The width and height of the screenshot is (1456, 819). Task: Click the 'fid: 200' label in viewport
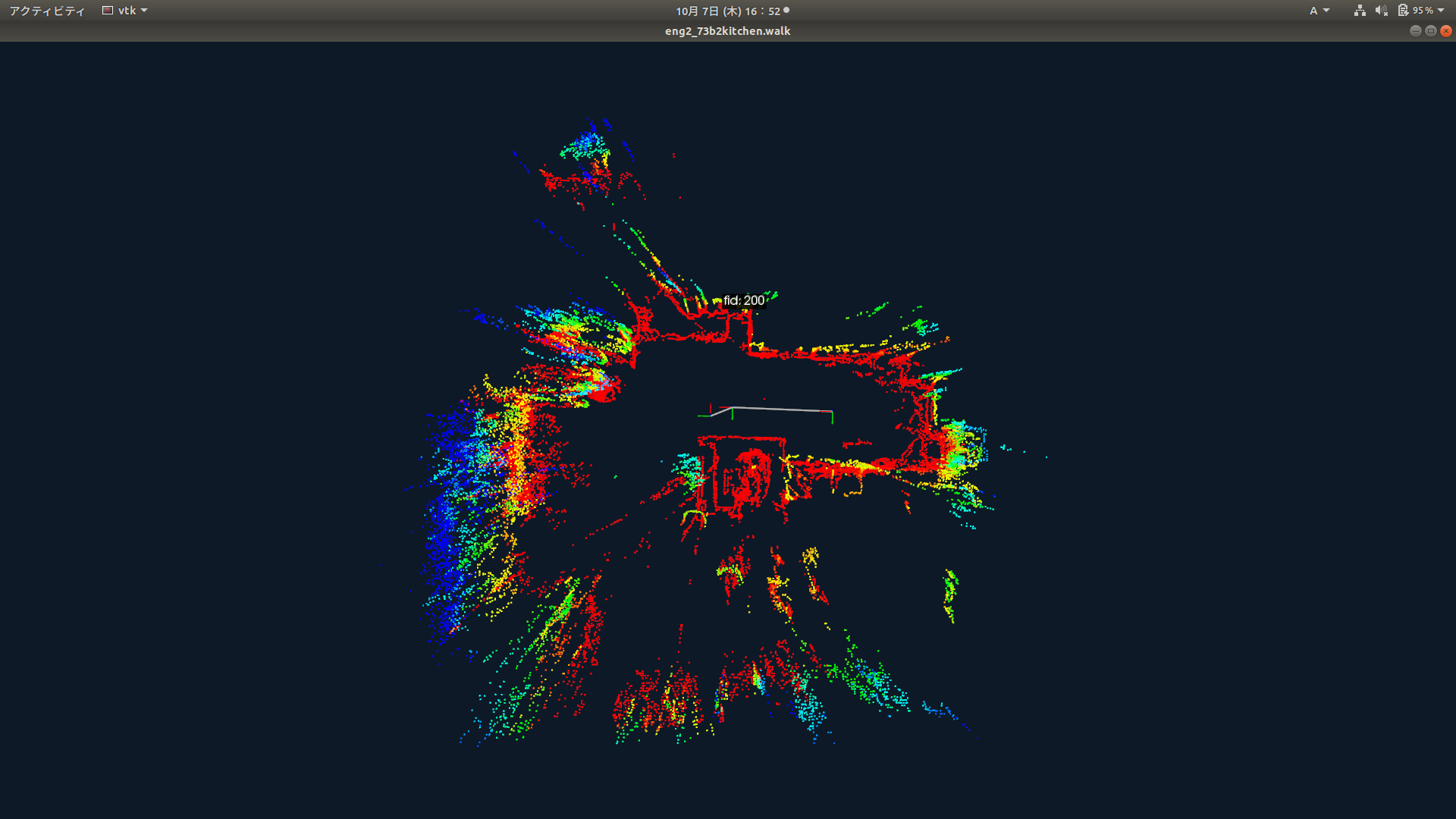743,300
